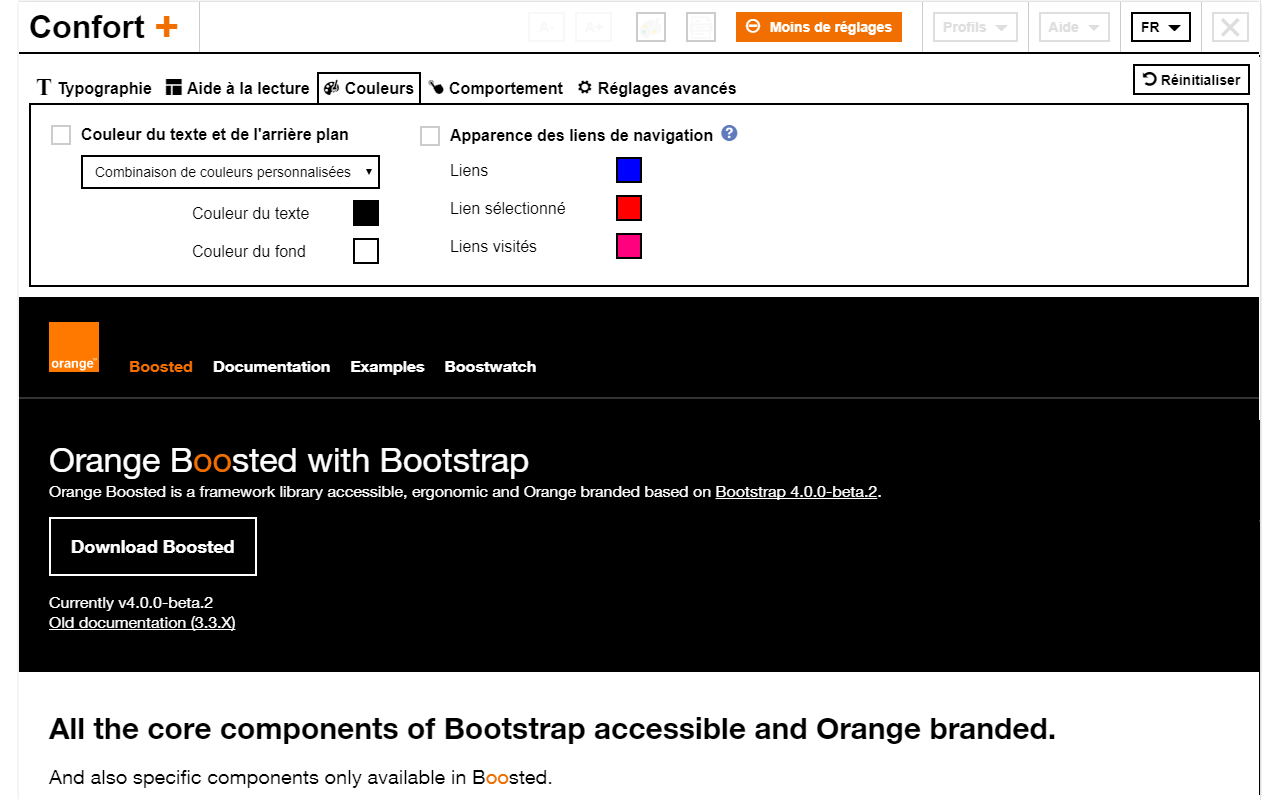Viewport: 1280px width, 800px height.
Task: Click 'And also specific components' paragraph
Action: pos(300,777)
